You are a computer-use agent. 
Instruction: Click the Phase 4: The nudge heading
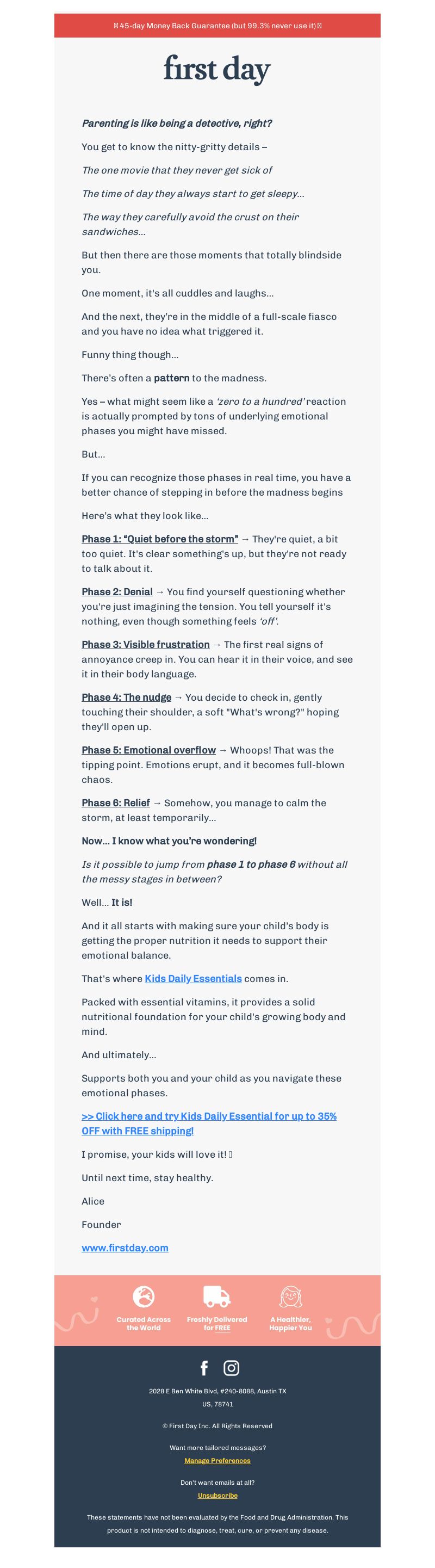(127, 697)
